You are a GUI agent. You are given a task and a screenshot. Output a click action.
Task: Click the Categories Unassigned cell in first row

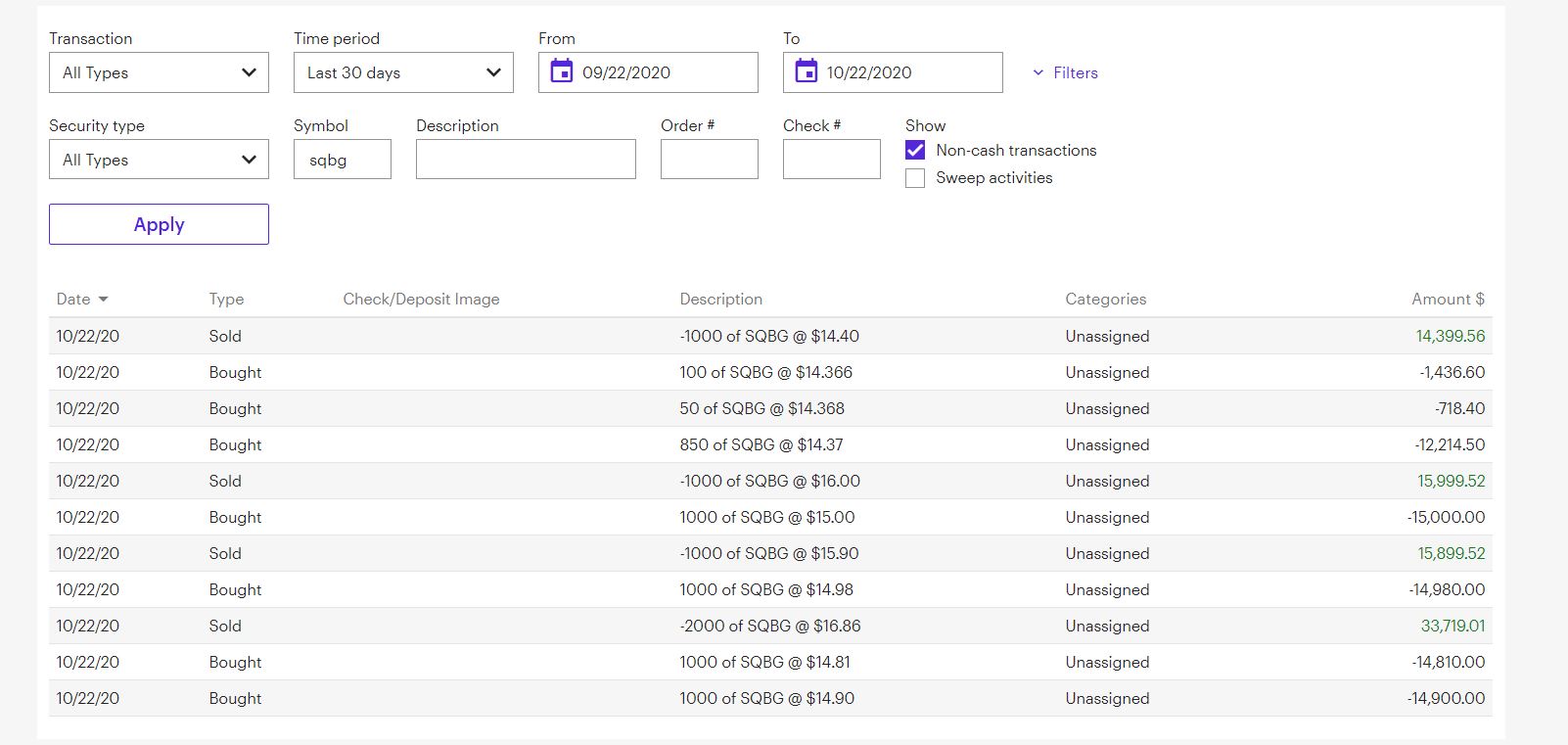[x=1107, y=336]
